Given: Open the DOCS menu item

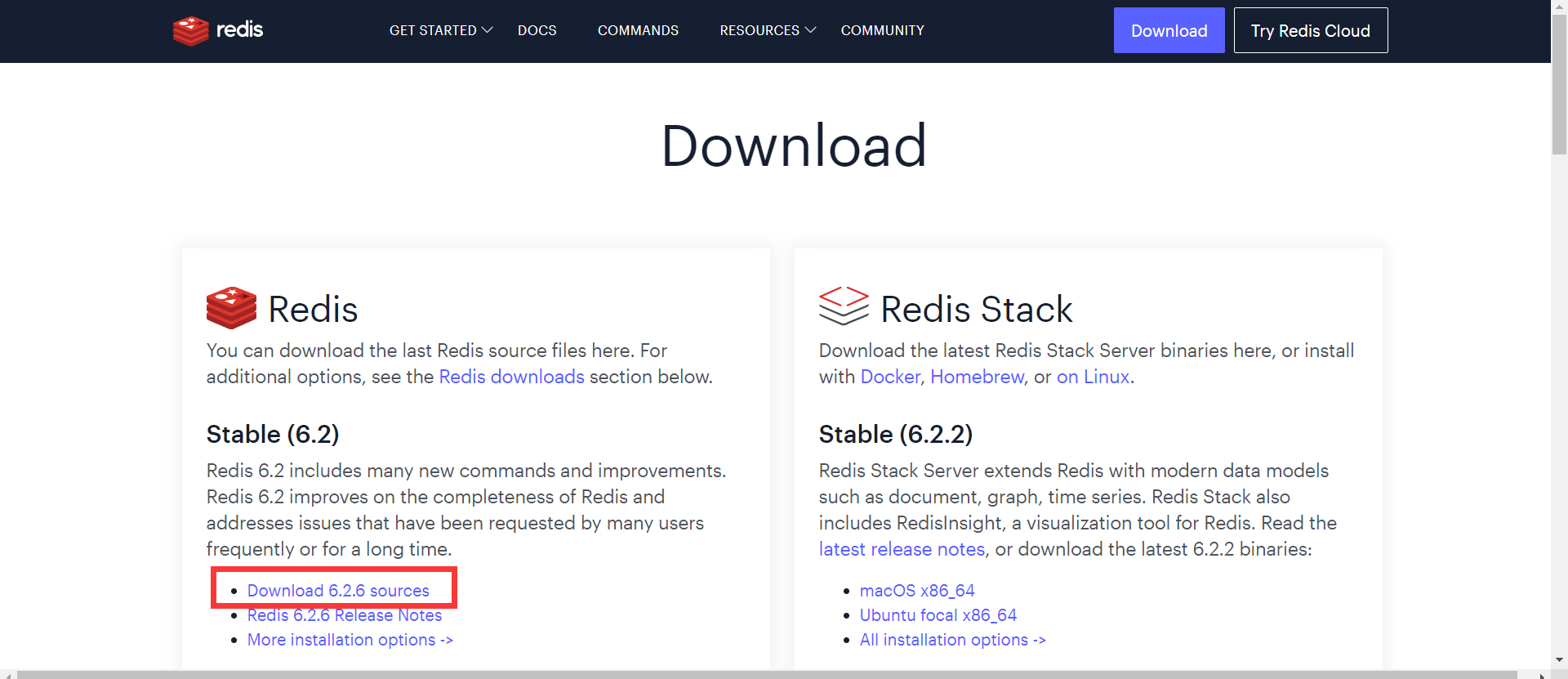Looking at the screenshot, I should coord(537,30).
